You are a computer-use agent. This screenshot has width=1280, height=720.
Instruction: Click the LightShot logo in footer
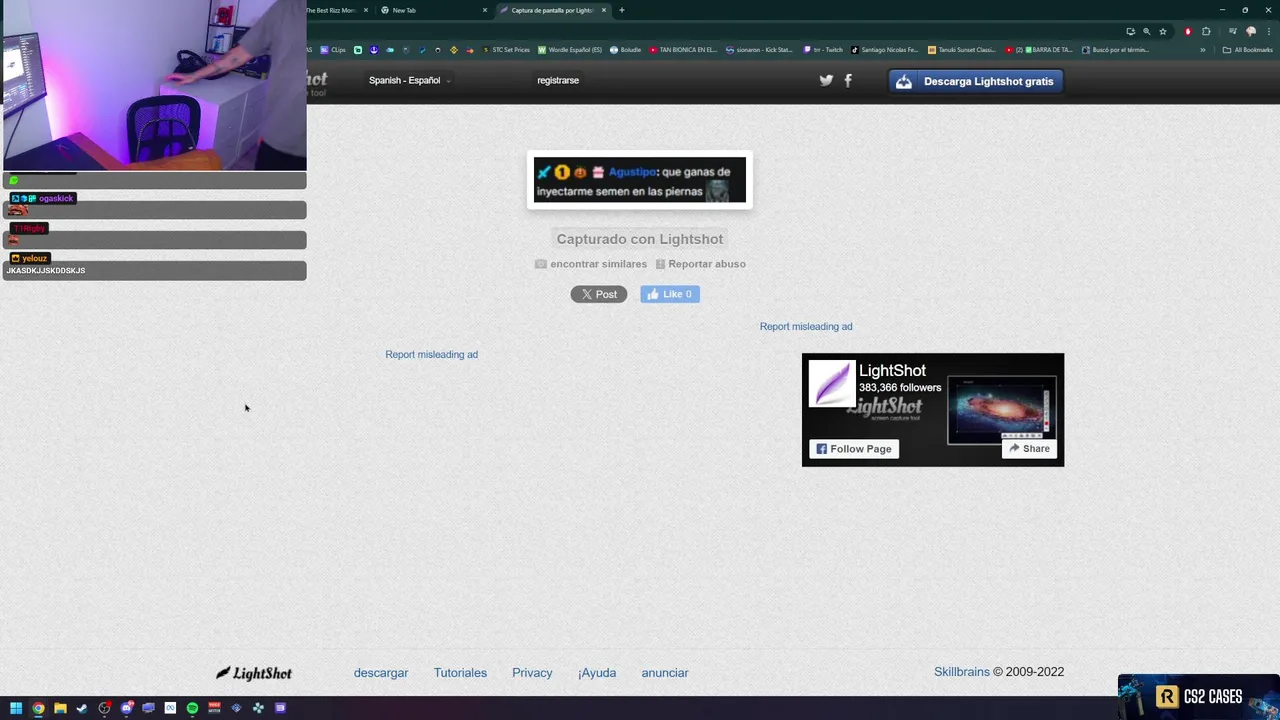click(254, 673)
